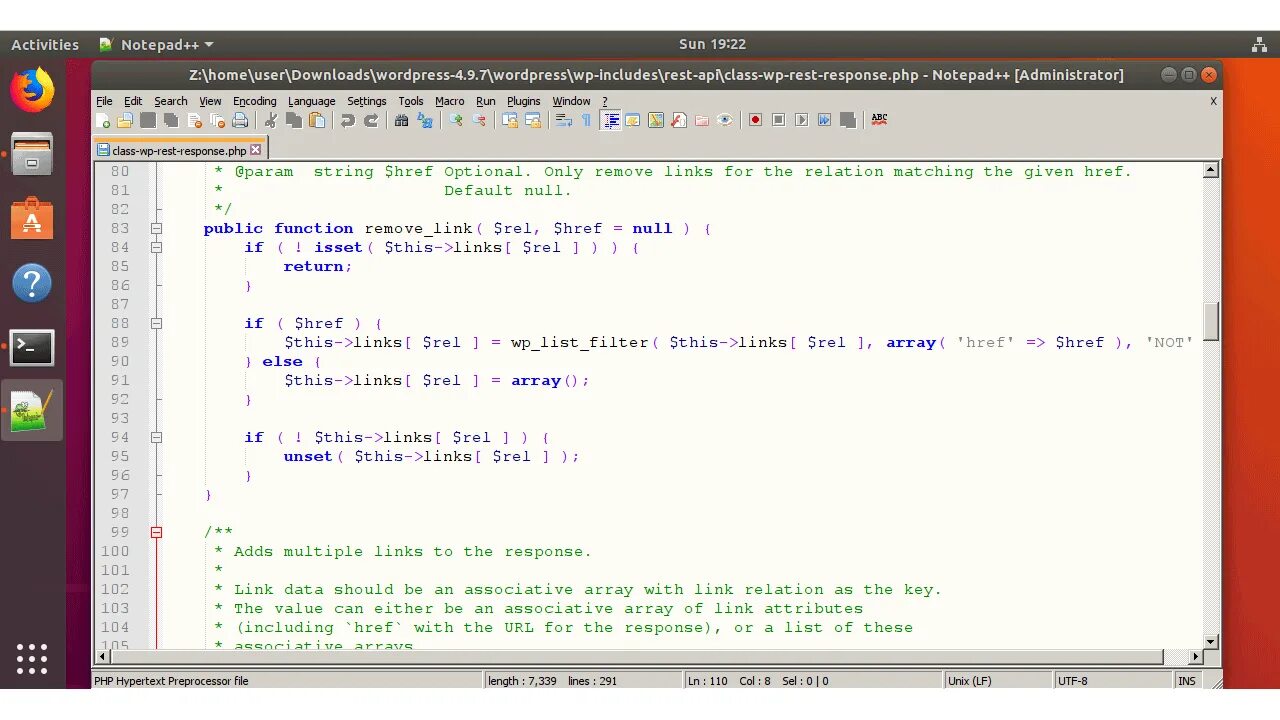Click the vertical scrollbar thumb
The image size is (1280, 720).
[x=1211, y=322]
